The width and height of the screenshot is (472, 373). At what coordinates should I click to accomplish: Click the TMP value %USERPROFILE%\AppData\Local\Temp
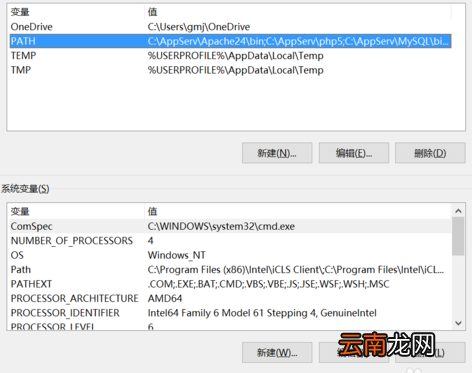[235, 70]
